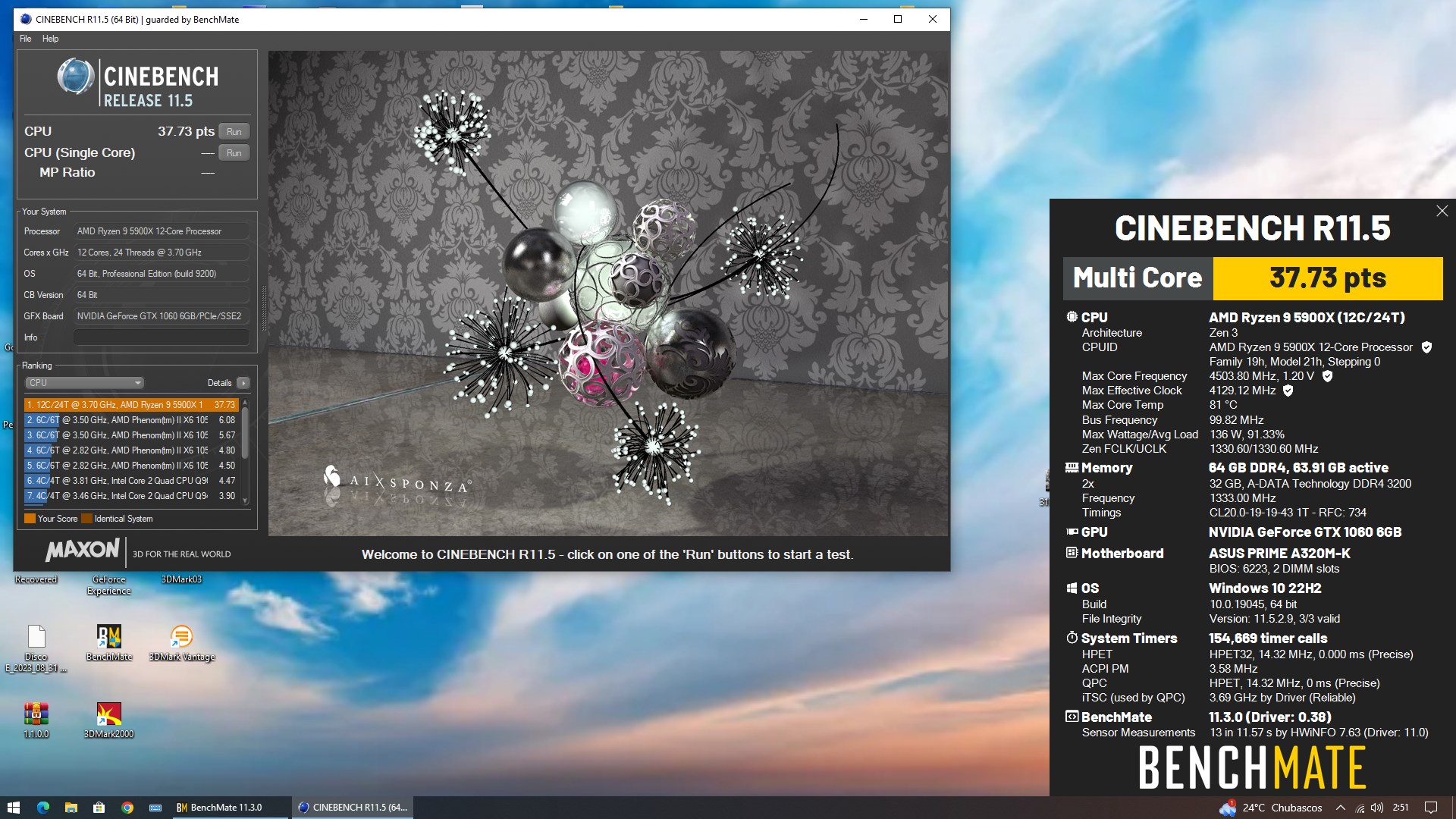
Task: Select ranking row 2 Phenom II 6.08
Action: click(131, 420)
